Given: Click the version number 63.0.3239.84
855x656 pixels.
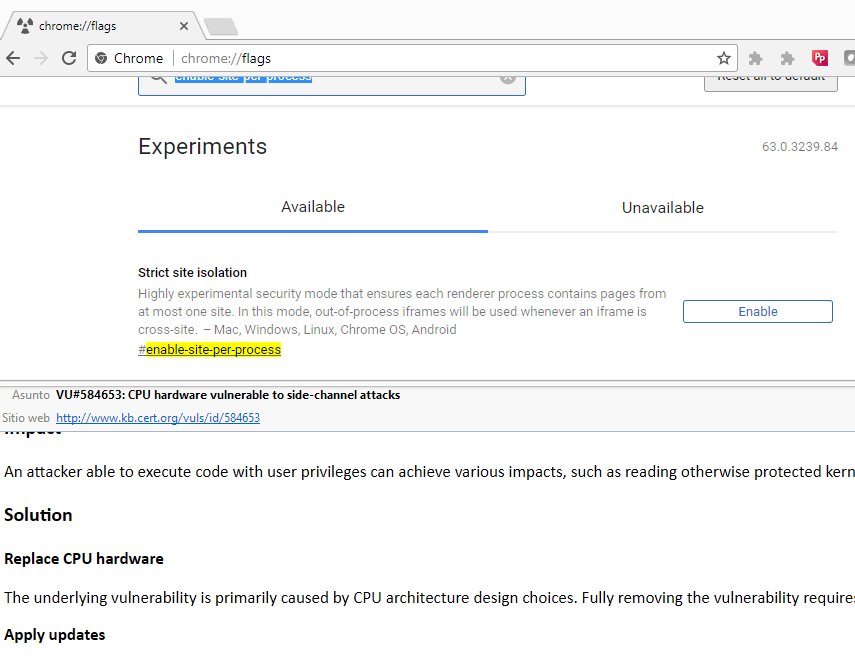Looking at the screenshot, I should point(799,147).
